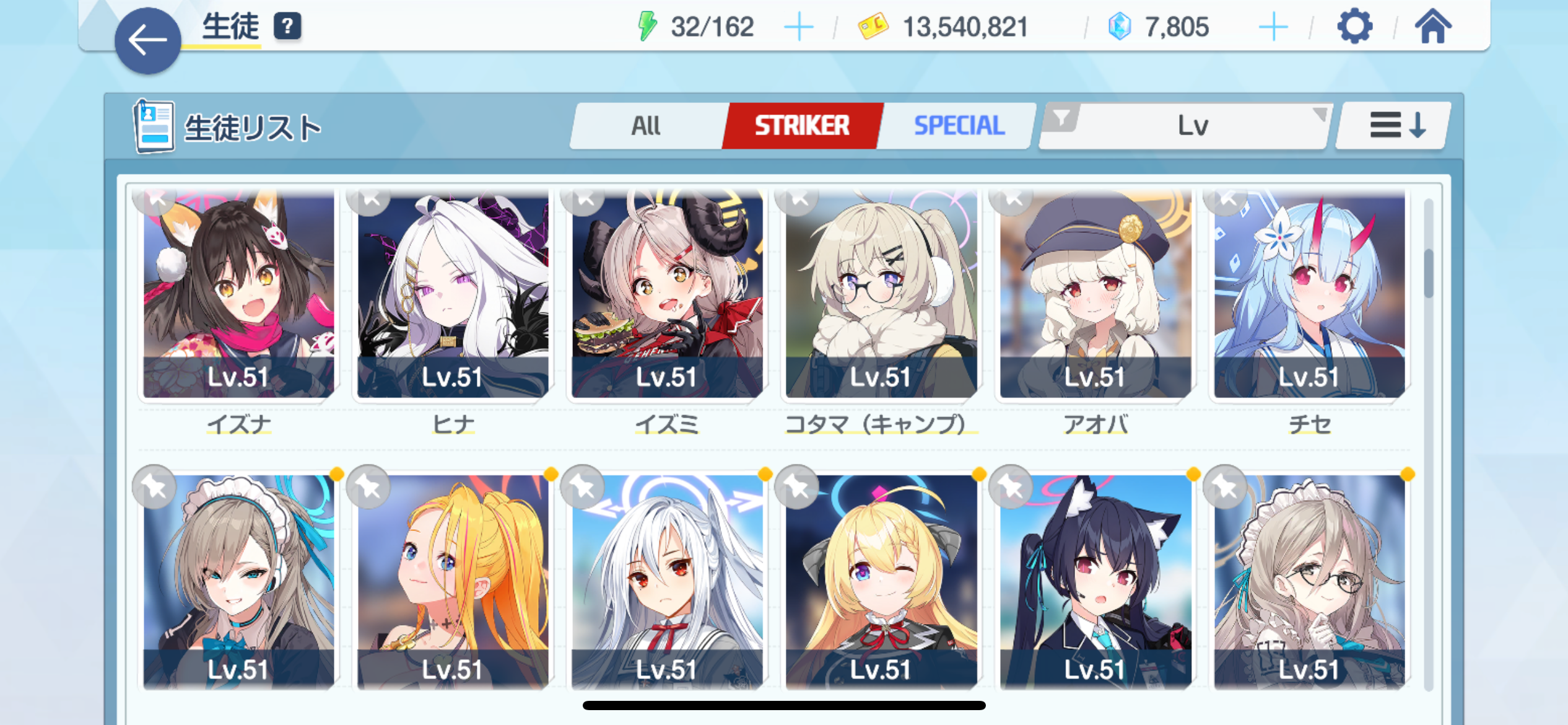
Task: Open settings via the gear icon
Action: (1354, 27)
